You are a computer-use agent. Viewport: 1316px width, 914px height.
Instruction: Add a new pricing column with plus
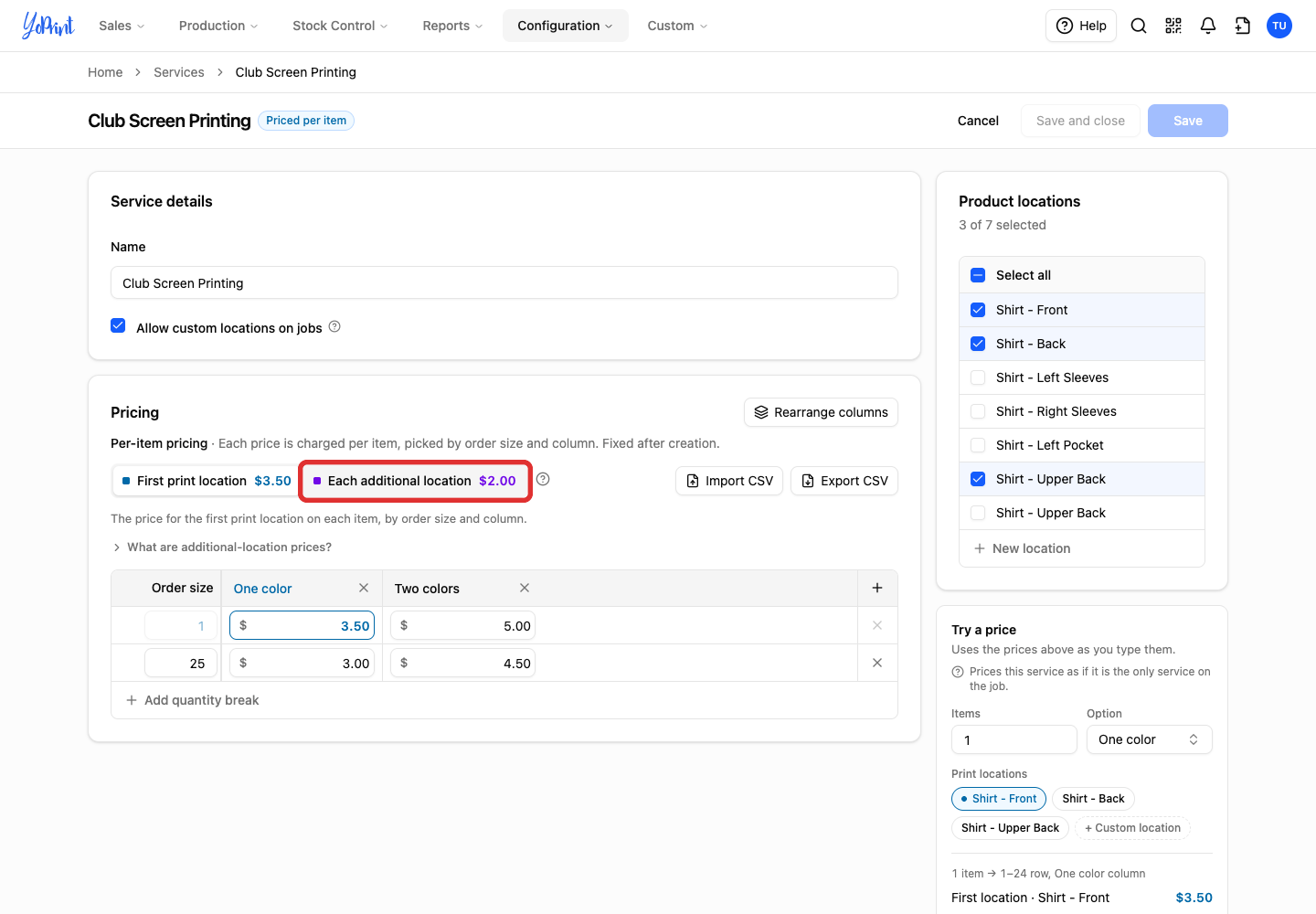(877, 588)
